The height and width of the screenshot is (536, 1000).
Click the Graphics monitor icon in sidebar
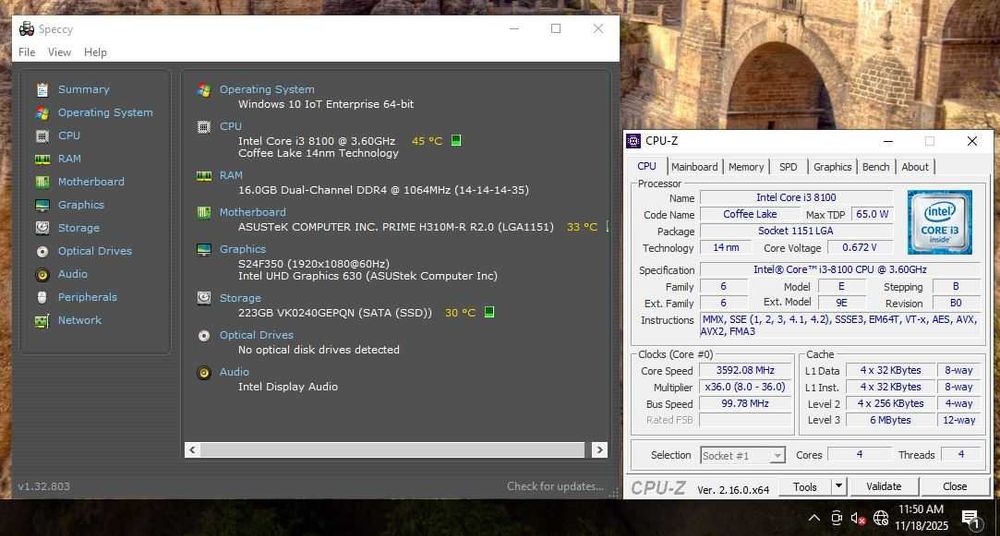(42, 205)
